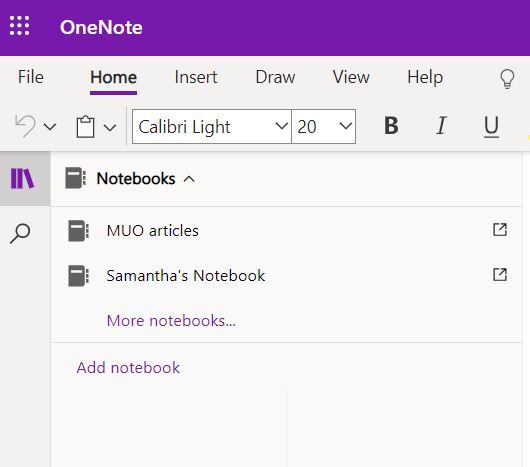Click the lightbulb Tell Me icon
The height and width of the screenshot is (467, 530).
pos(507,79)
